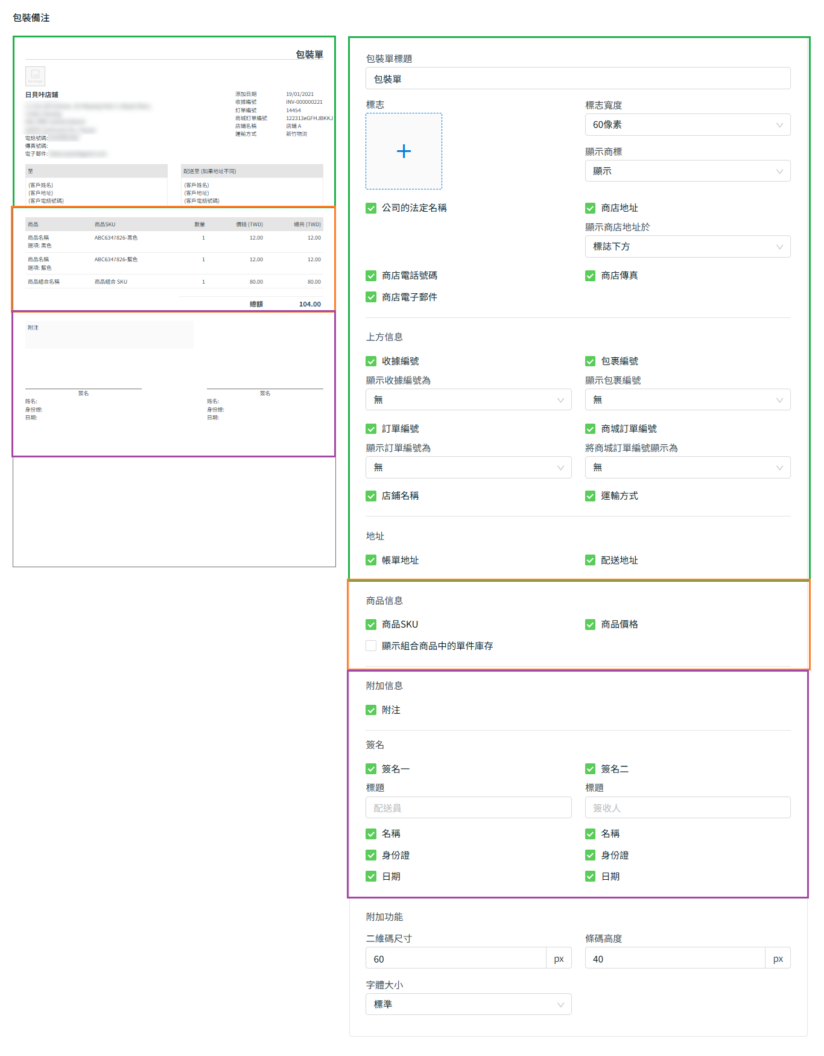Viewport: 824px width, 1056px height.
Task: Click the logo placeholder in the packing slip preview
Action: point(35,76)
